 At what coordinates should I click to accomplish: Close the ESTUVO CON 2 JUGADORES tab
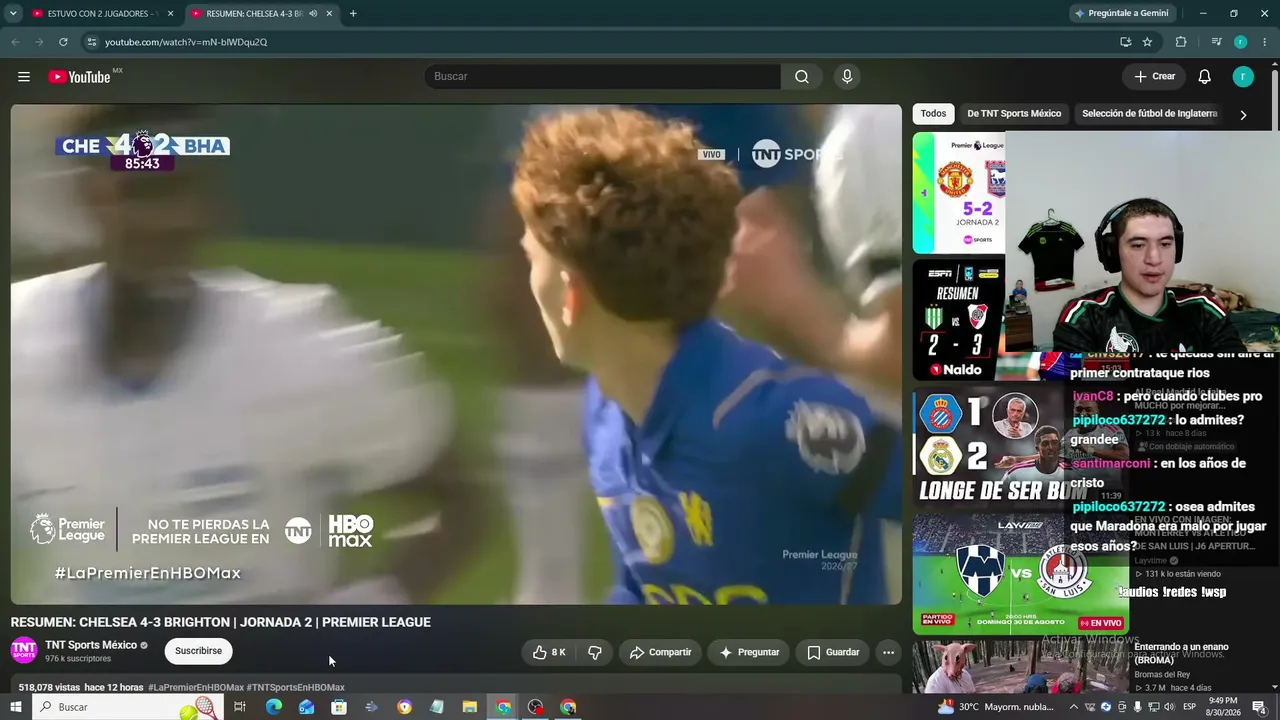pos(170,14)
